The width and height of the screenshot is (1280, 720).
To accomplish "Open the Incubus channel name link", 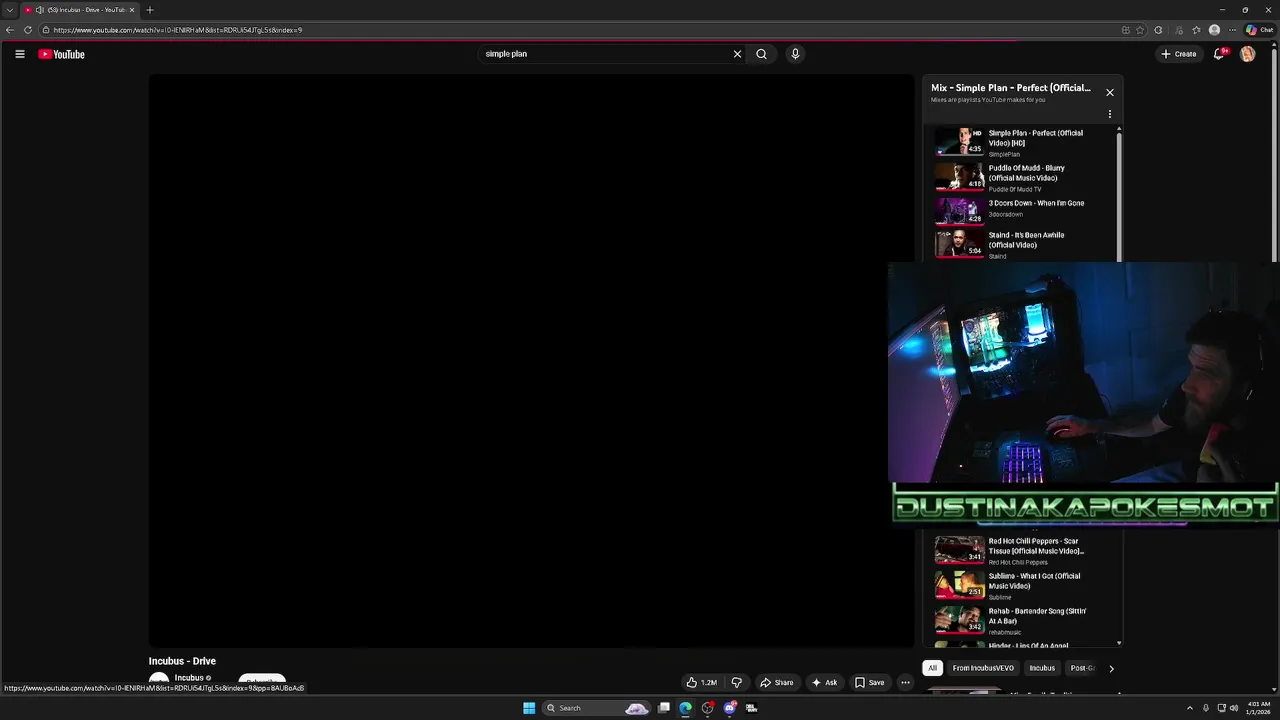I will [189, 678].
